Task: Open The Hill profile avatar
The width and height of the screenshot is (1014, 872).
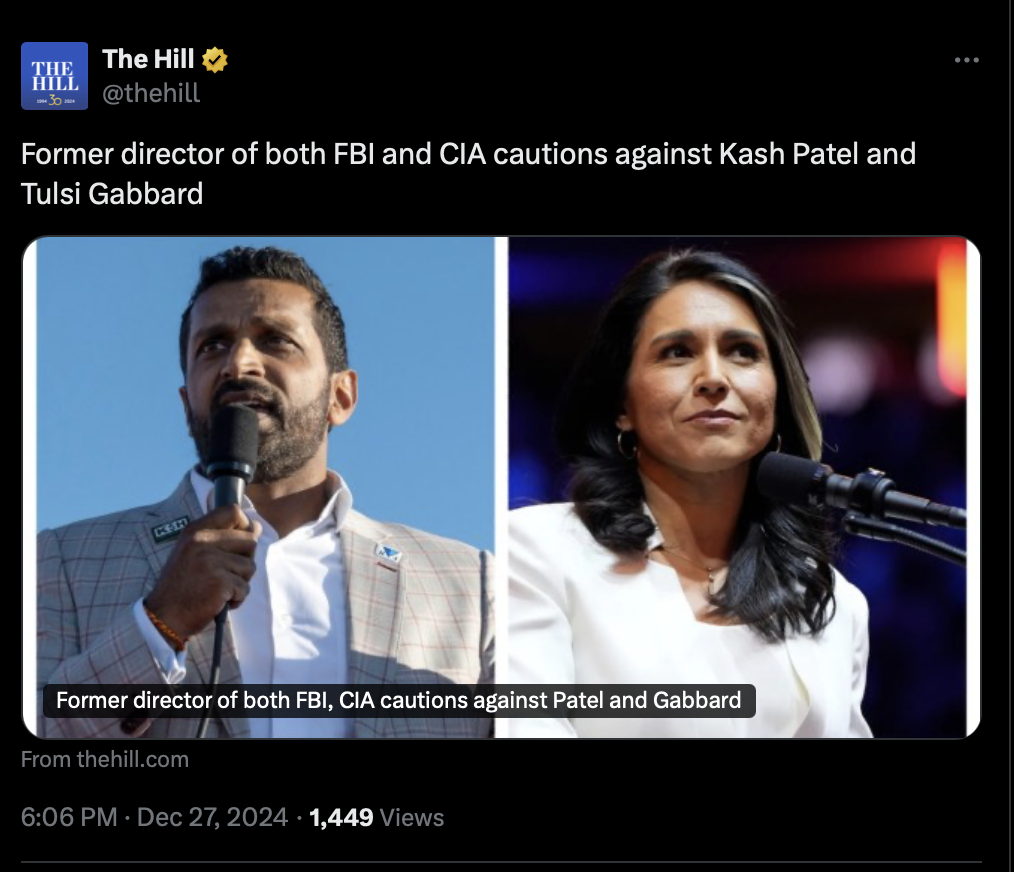Action: (54, 76)
